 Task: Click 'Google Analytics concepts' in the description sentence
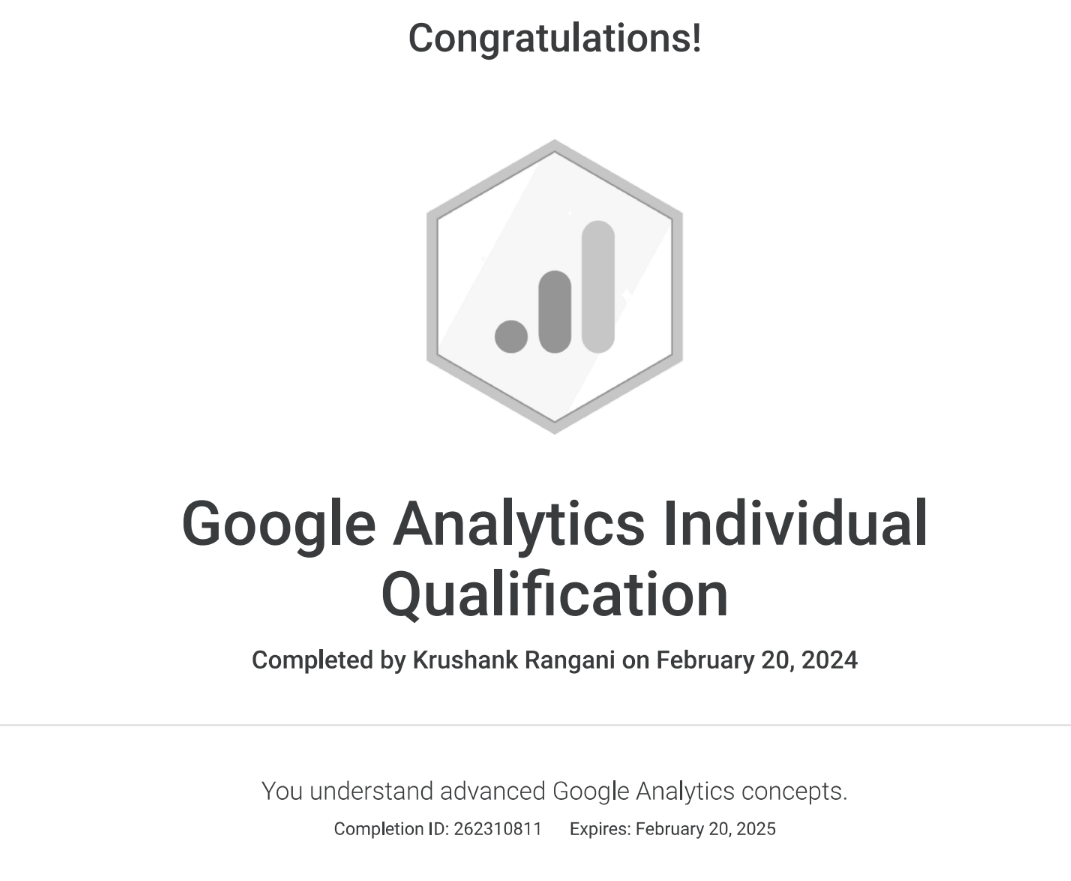(700, 791)
